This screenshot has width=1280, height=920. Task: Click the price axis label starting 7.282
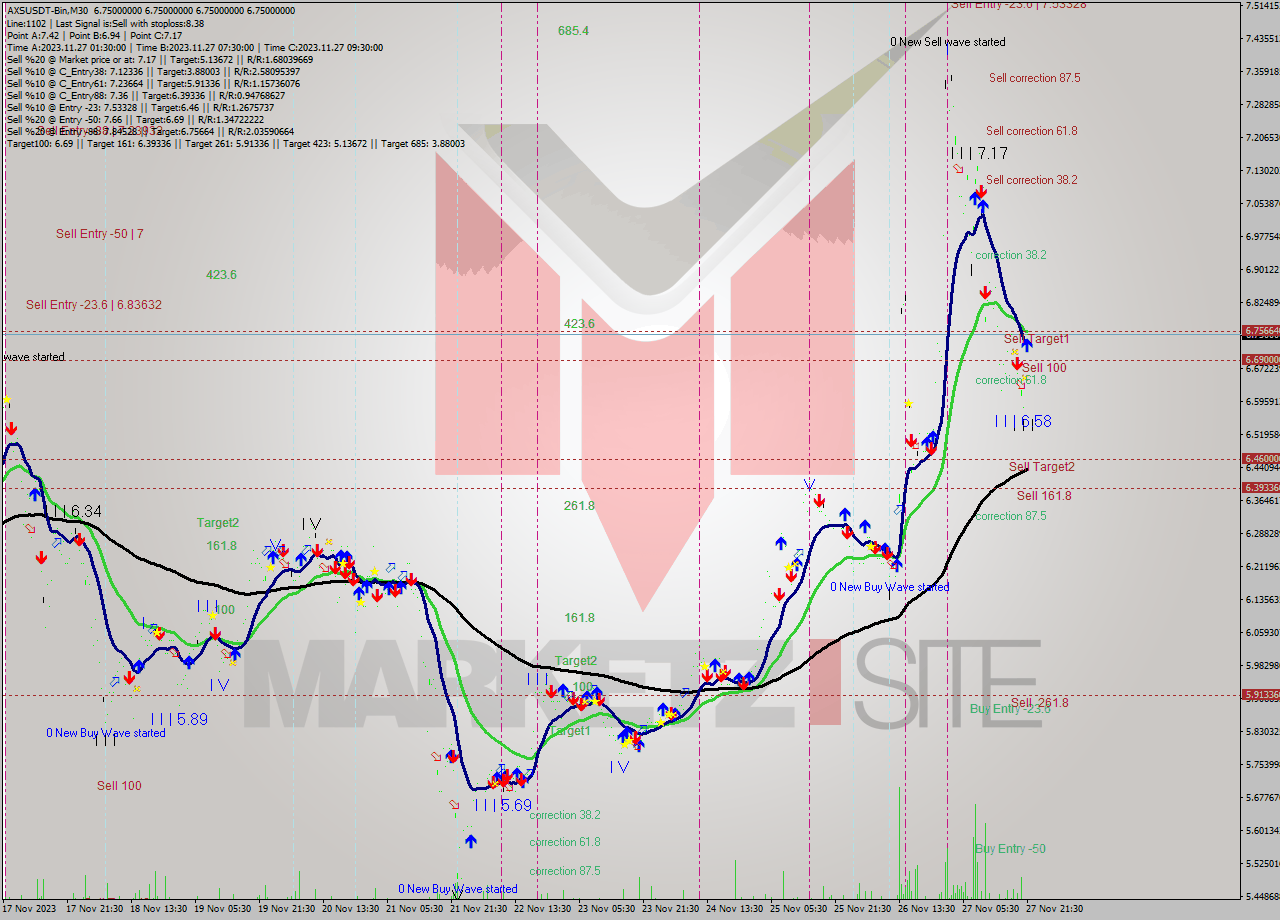coord(1262,105)
